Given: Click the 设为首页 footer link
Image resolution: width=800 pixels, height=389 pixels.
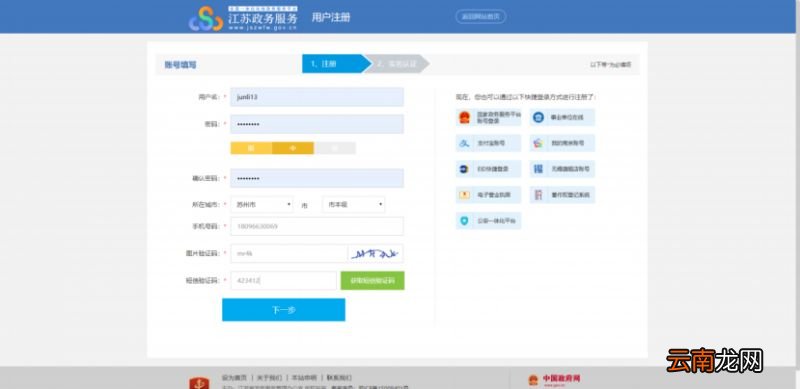Looking at the screenshot, I should 234,378.
